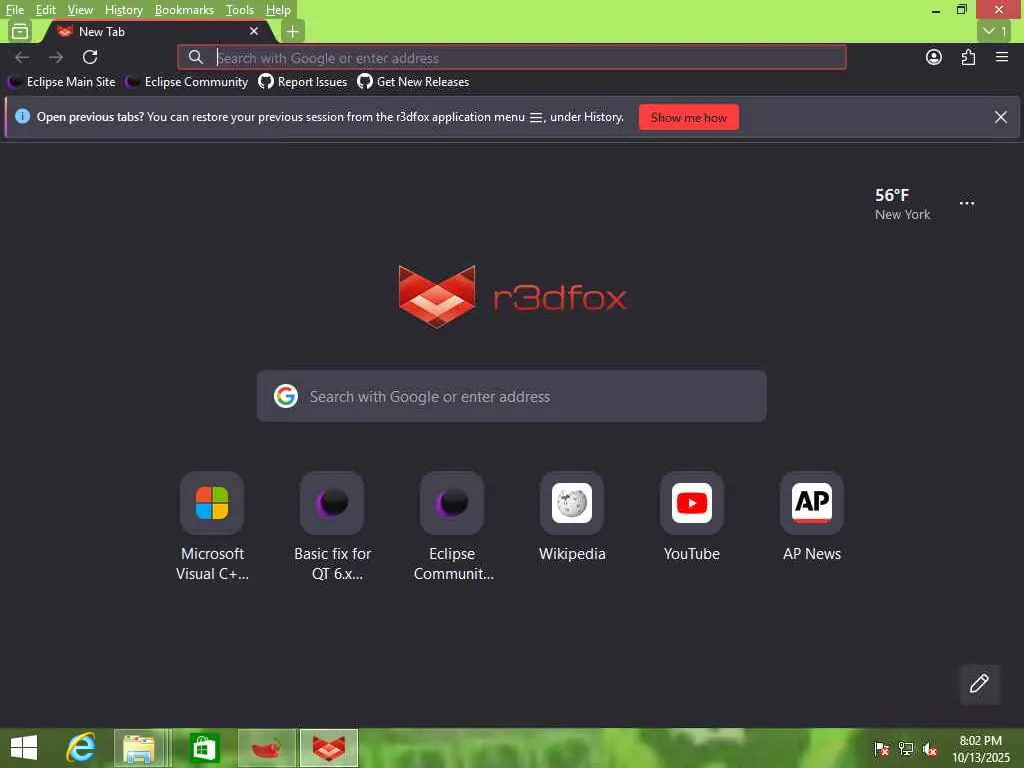The width and height of the screenshot is (1024, 768).
Task: Open the Wikipedia shortcut tile
Action: [572, 516]
